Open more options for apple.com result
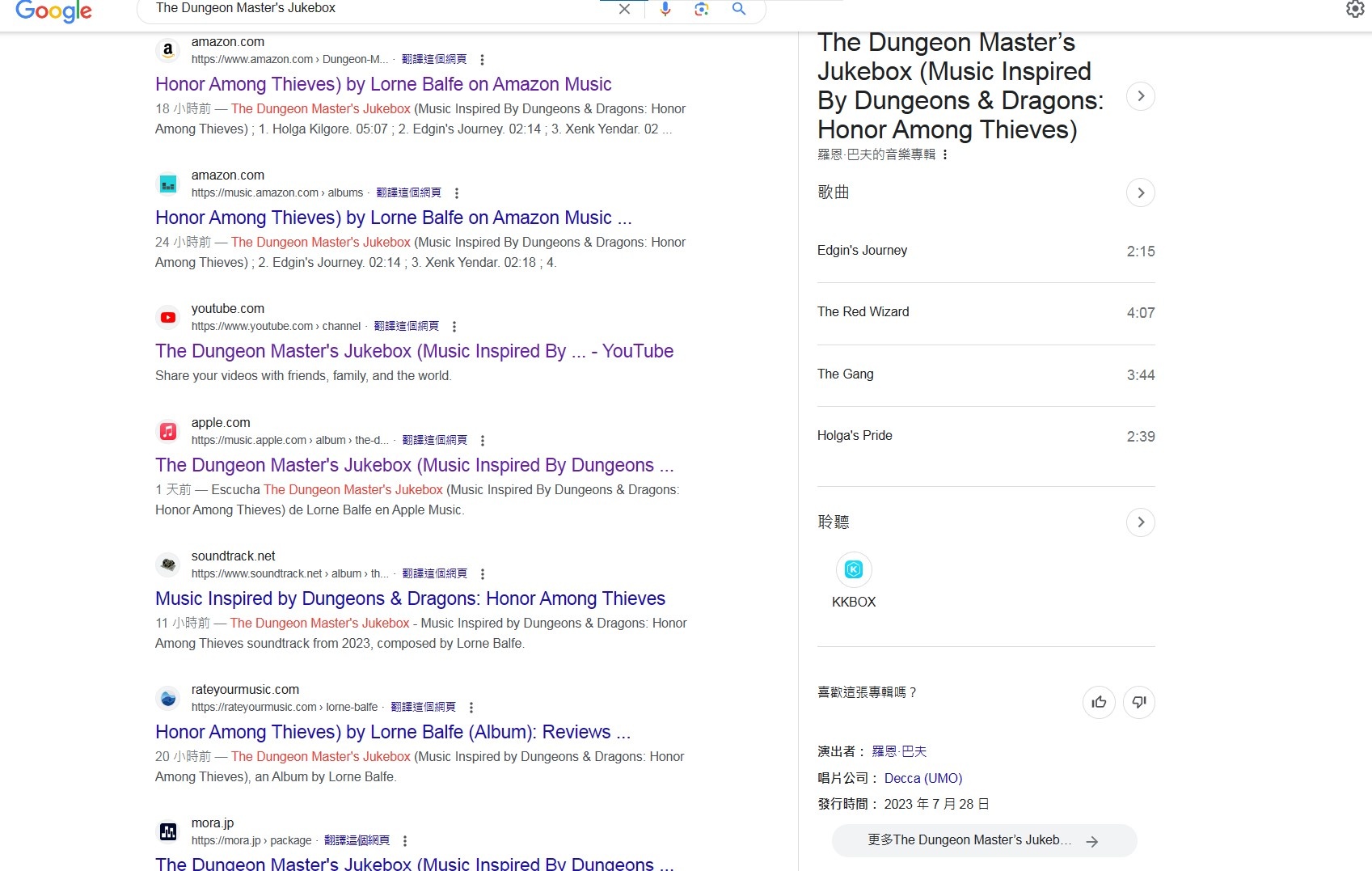Image resolution: width=1372 pixels, height=871 pixels. 483,441
